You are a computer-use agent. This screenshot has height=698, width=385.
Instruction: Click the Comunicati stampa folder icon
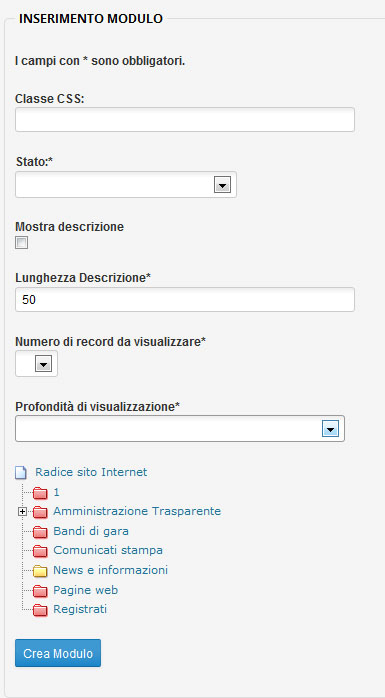[41, 552]
